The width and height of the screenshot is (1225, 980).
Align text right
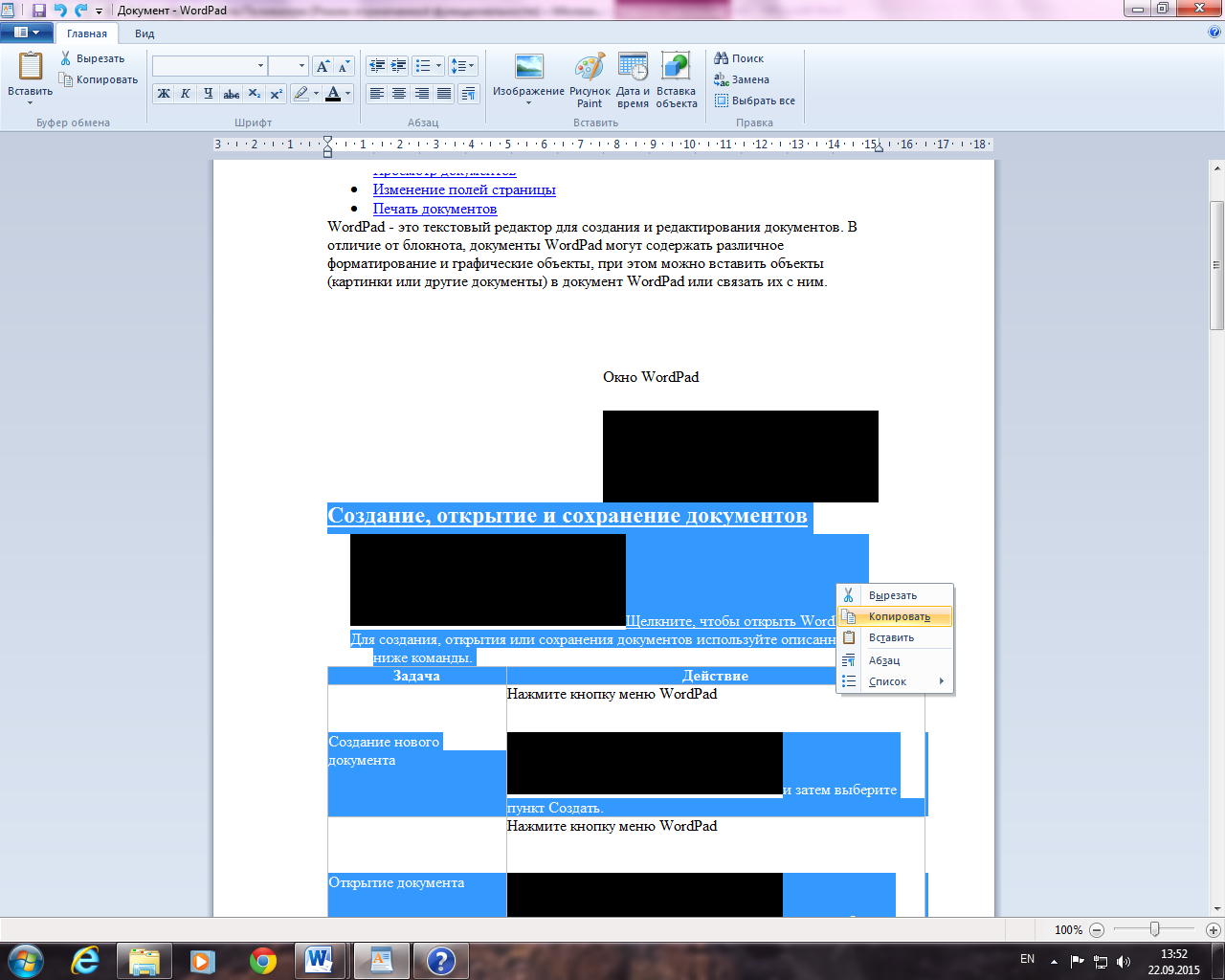422,93
